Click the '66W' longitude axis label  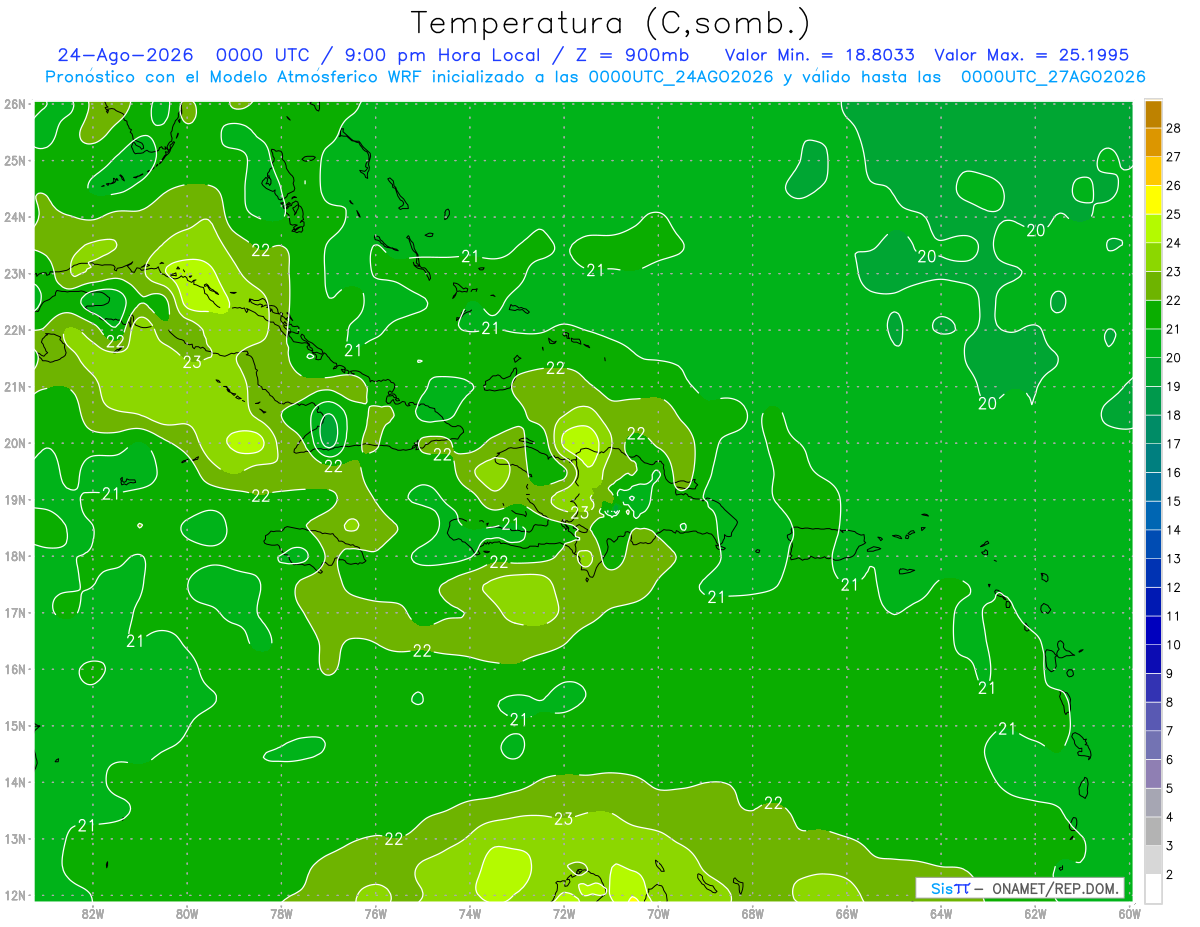pyautogui.click(x=846, y=912)
